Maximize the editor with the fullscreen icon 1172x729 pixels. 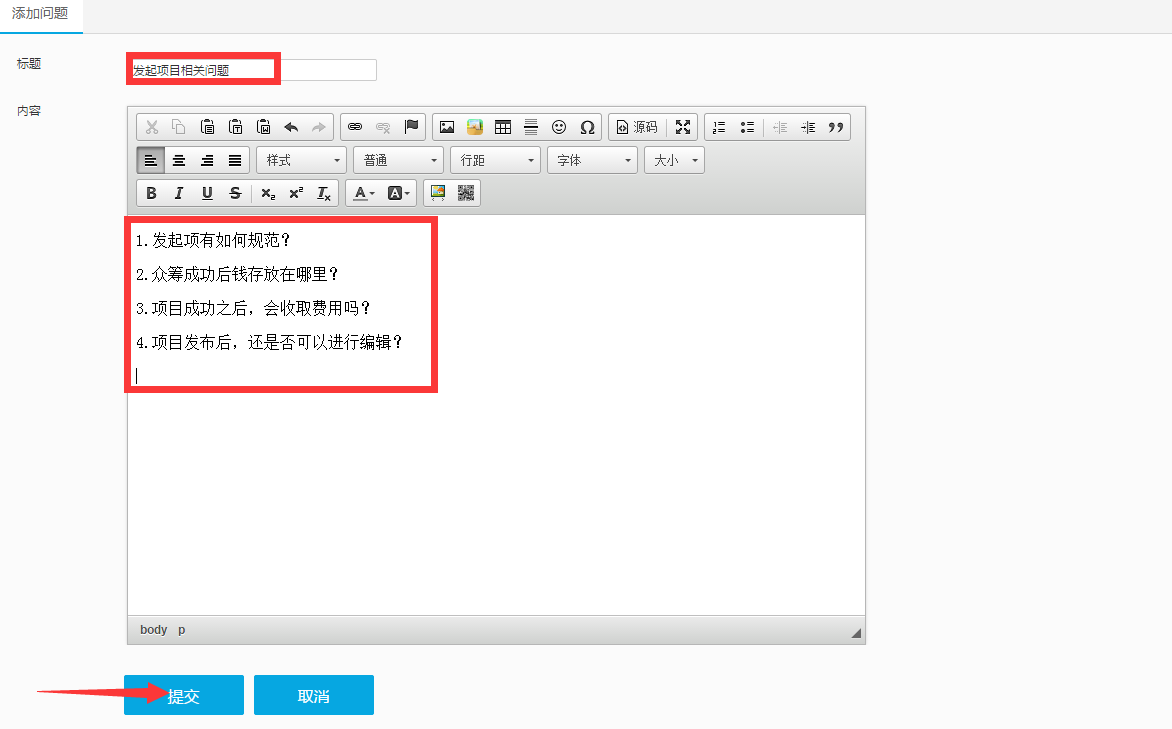(x=683, y=127)
